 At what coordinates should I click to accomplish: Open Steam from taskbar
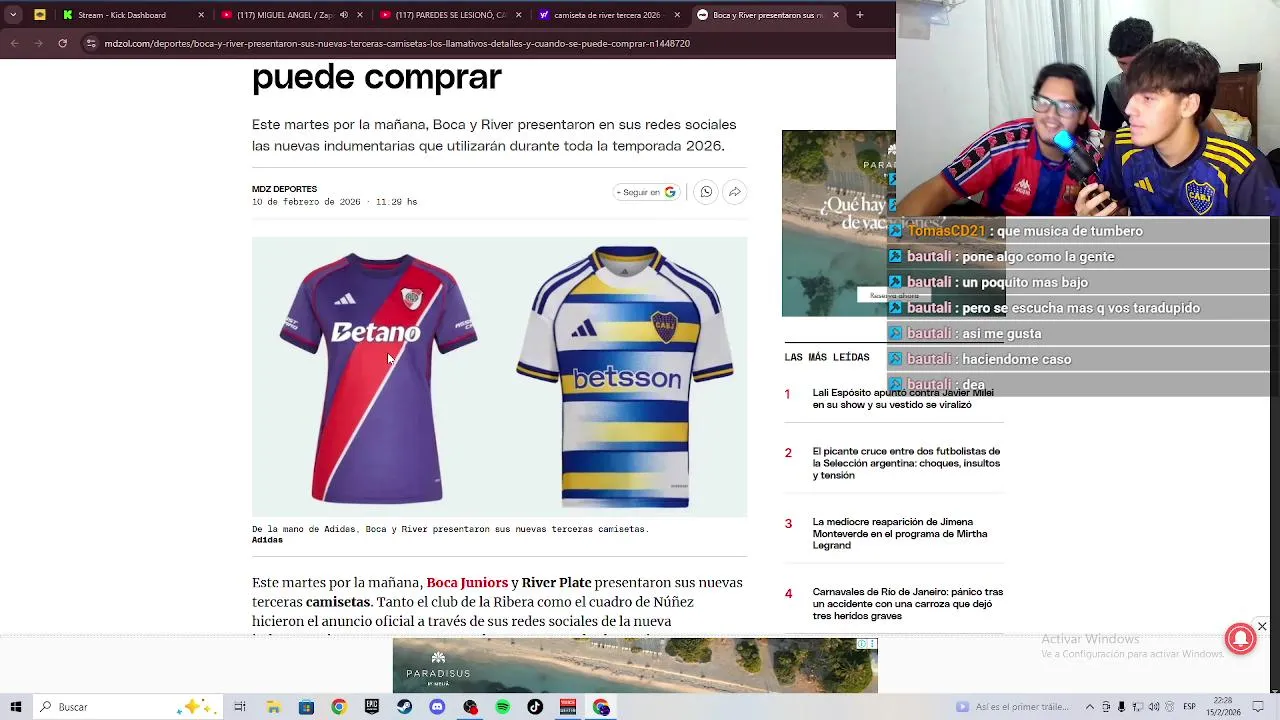(404, 707)
